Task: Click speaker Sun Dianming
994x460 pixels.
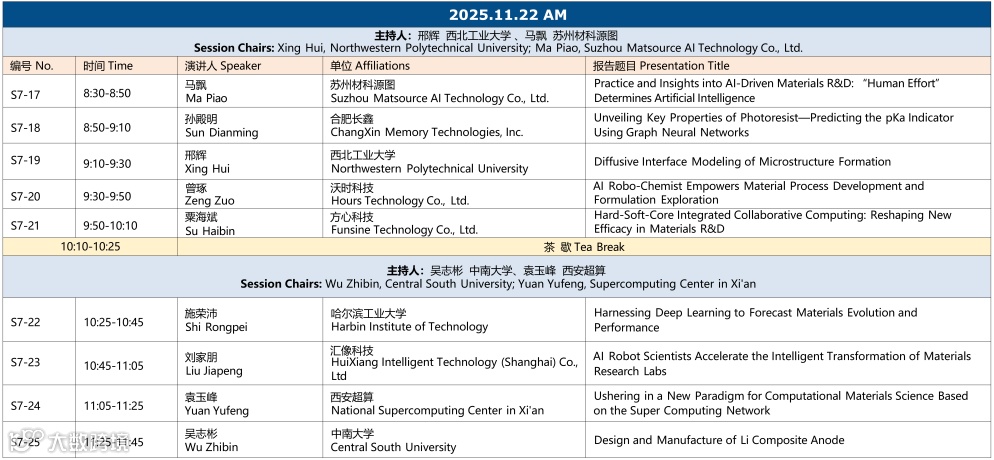Action: pos(221,126)
